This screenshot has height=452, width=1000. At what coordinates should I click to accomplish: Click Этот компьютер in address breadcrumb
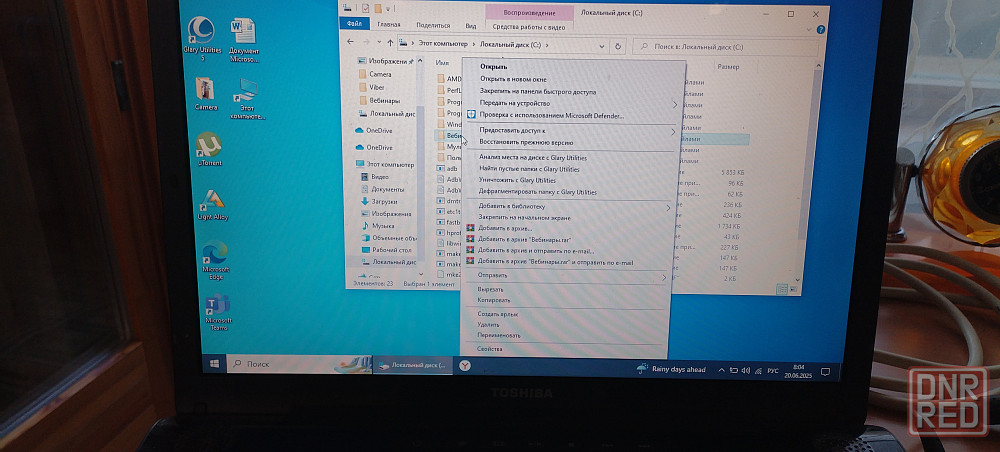tap(443, 44)
